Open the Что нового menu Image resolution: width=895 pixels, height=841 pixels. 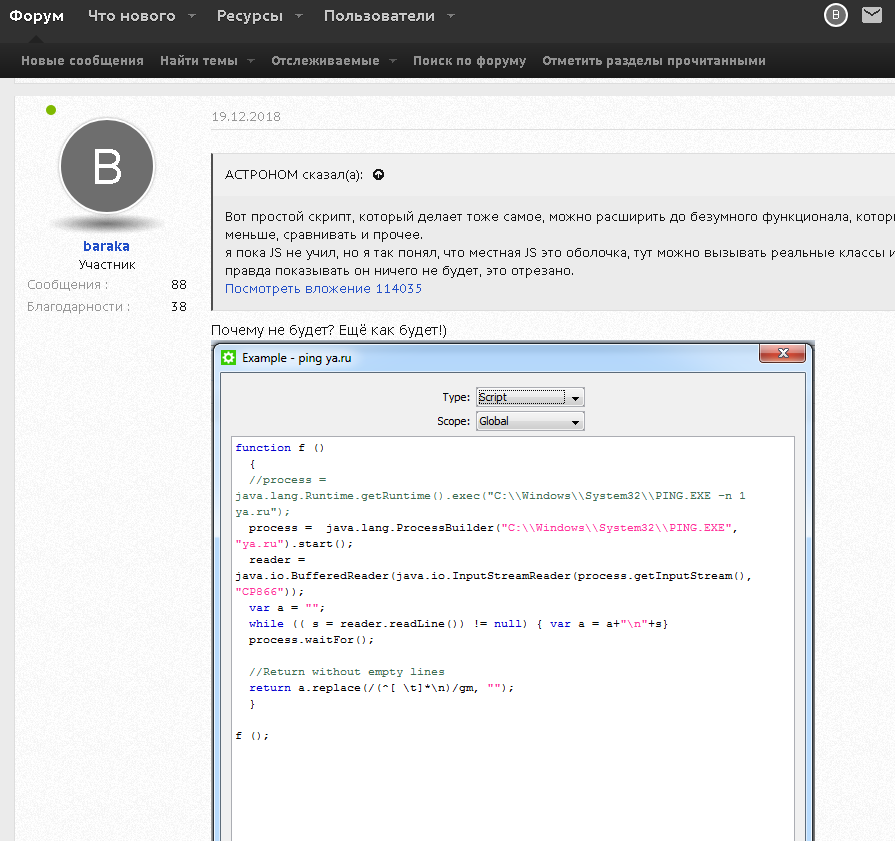132,16
